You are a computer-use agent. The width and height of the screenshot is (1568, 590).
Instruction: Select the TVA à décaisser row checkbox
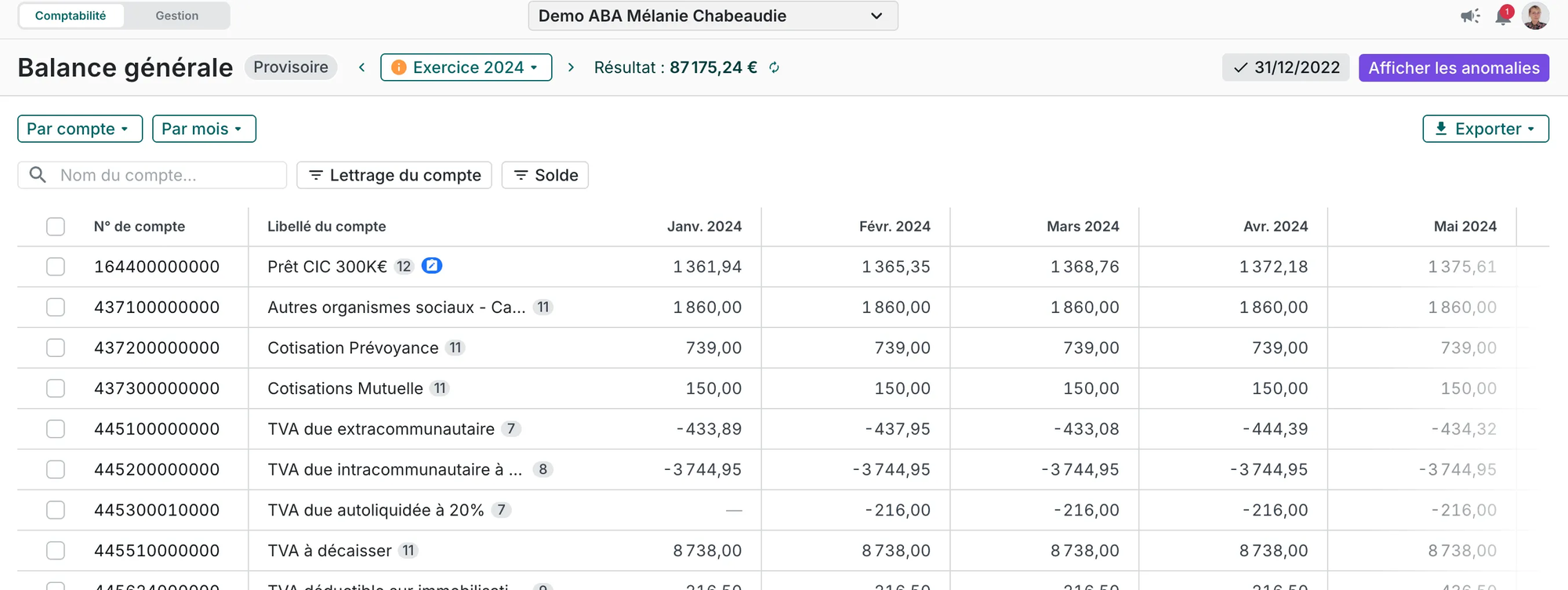click(x=56, y=551)
